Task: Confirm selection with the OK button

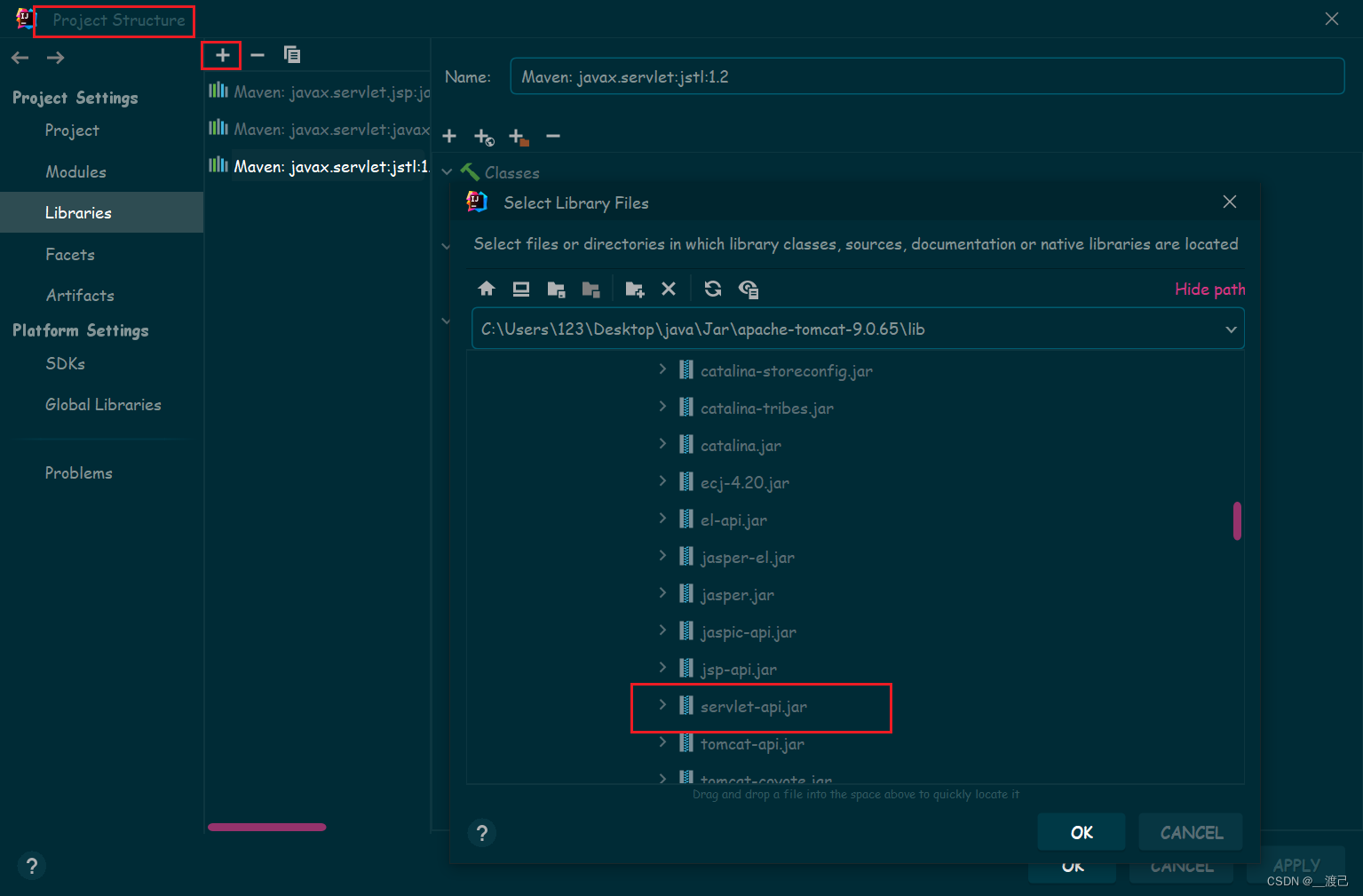Action: 1081,832
